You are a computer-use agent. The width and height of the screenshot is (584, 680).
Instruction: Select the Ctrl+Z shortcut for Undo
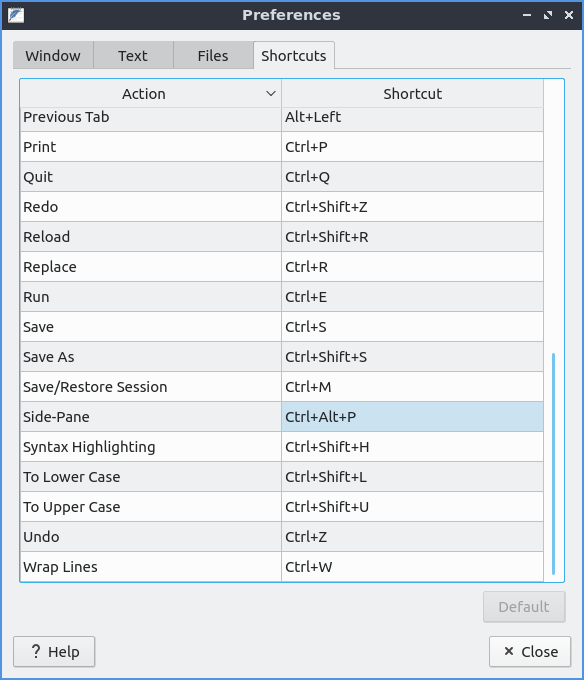click(412, 537)
